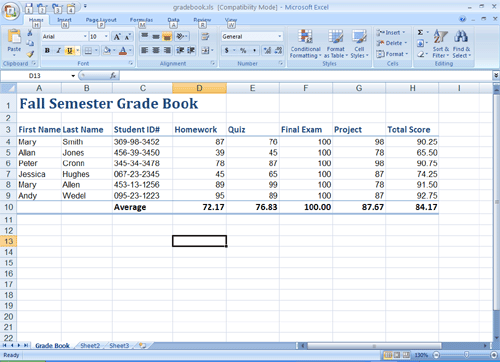
Task: Click the Insert cells button
Action: click(x=390, y=33)
